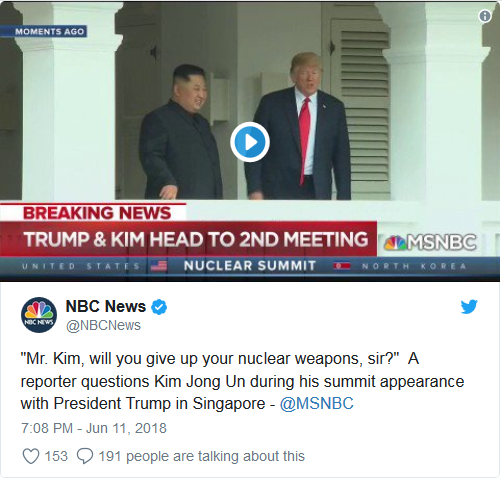Click the blue verified badge
The image size is (502, 478).
159,307
